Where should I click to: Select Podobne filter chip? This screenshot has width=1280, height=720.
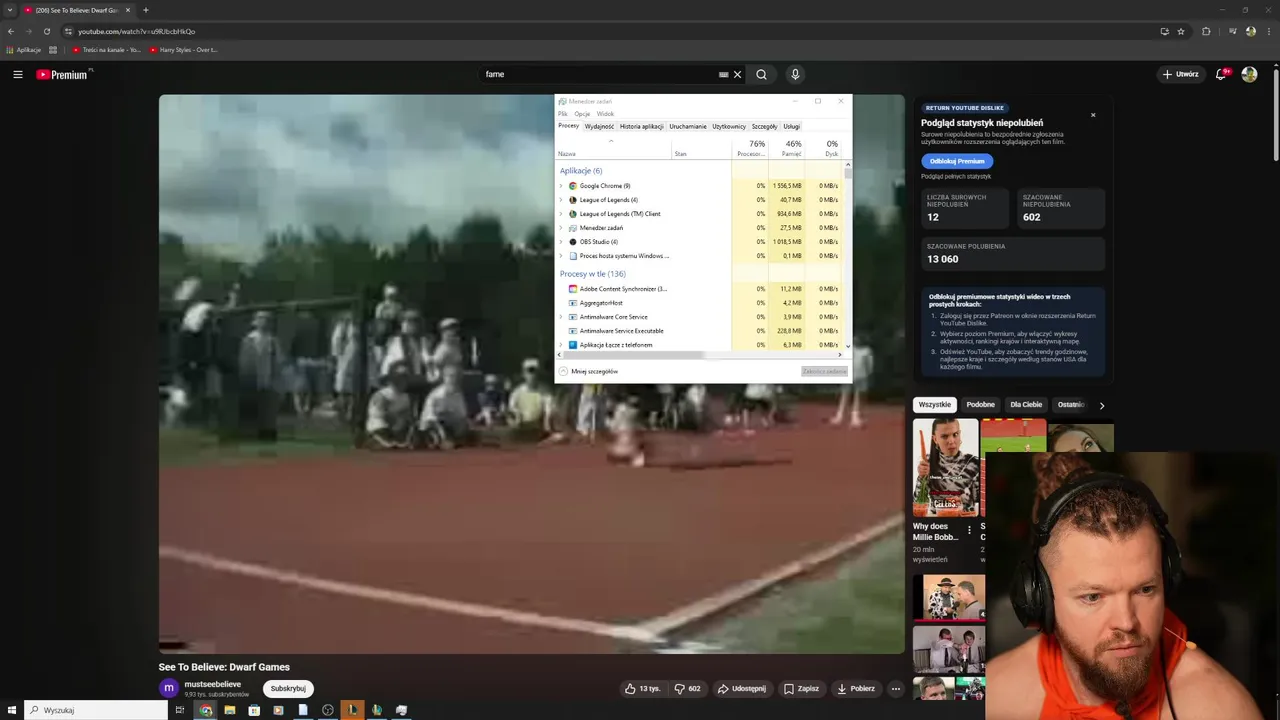[981, 405]
